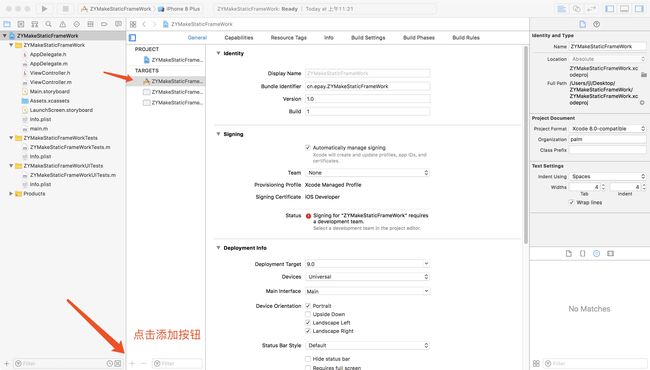Open the Issue navigator warning icon
650x370 pixels.
coord(63,24)
